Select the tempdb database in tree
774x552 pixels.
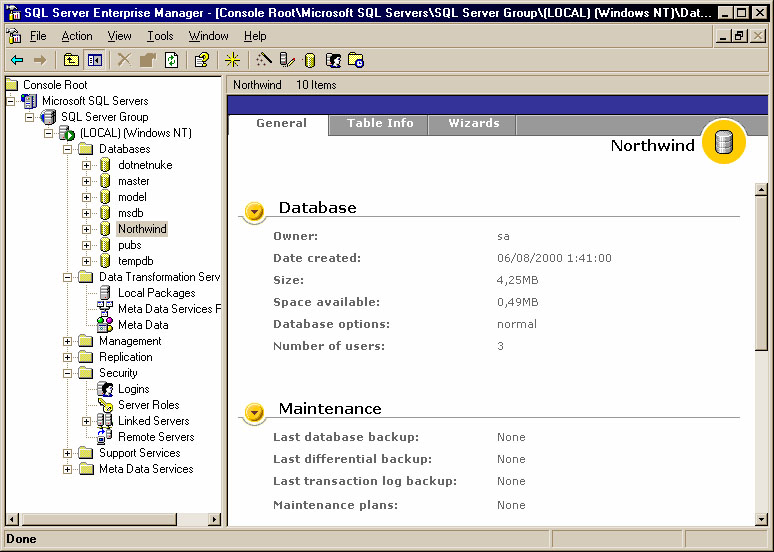135,261
